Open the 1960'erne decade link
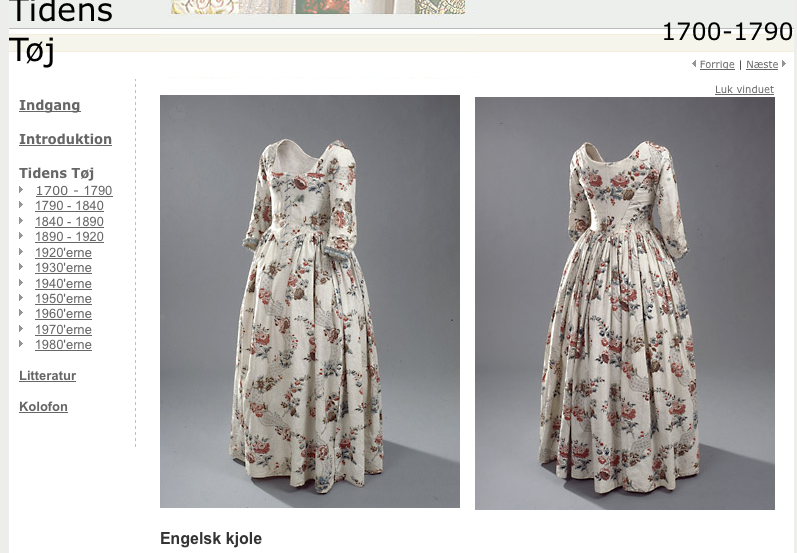The width and height of the screenshot is (797, 553). coord(64,314)
